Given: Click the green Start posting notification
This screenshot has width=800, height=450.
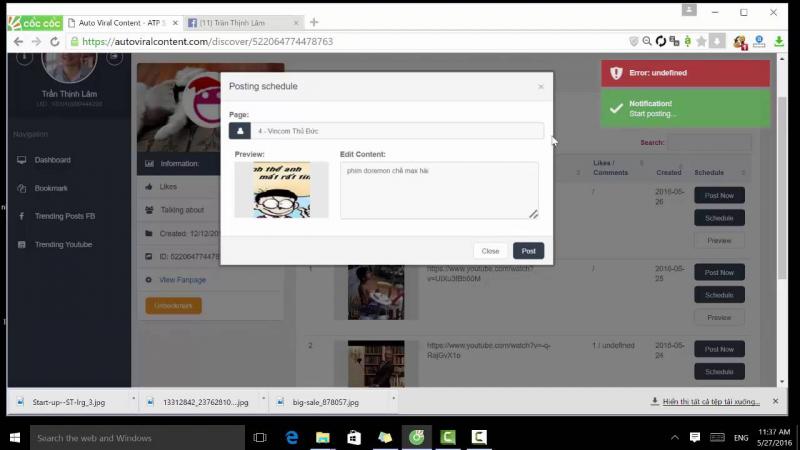Looking at the screenshot, I should coord(685,108).
